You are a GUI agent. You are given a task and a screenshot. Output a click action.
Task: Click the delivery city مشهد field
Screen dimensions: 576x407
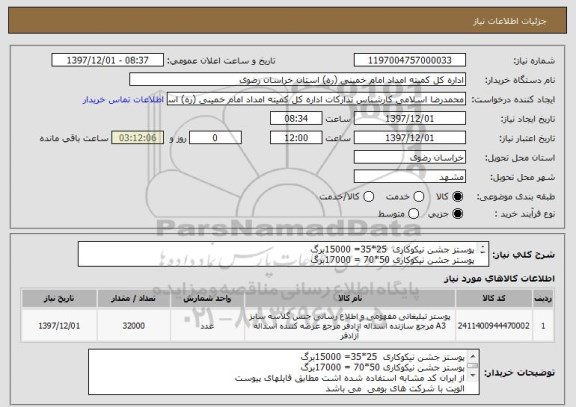[x=410, y=177]
